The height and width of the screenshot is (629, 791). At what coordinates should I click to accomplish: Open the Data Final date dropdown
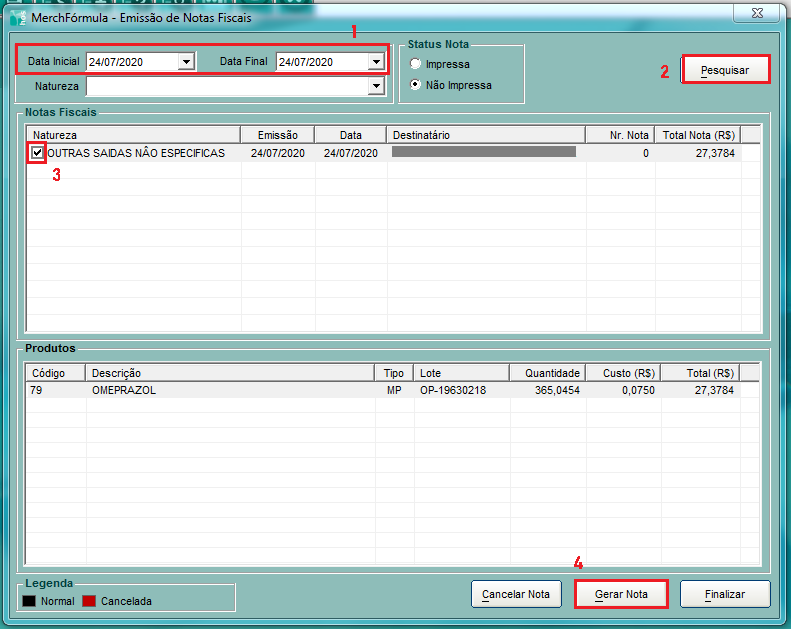376,62
